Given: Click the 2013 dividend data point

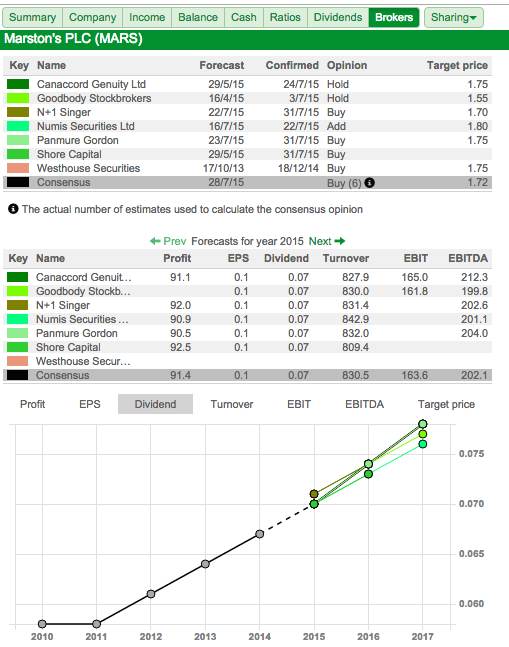Looking at the screenshot, I should pyautogui.click(x=205, y=564).
